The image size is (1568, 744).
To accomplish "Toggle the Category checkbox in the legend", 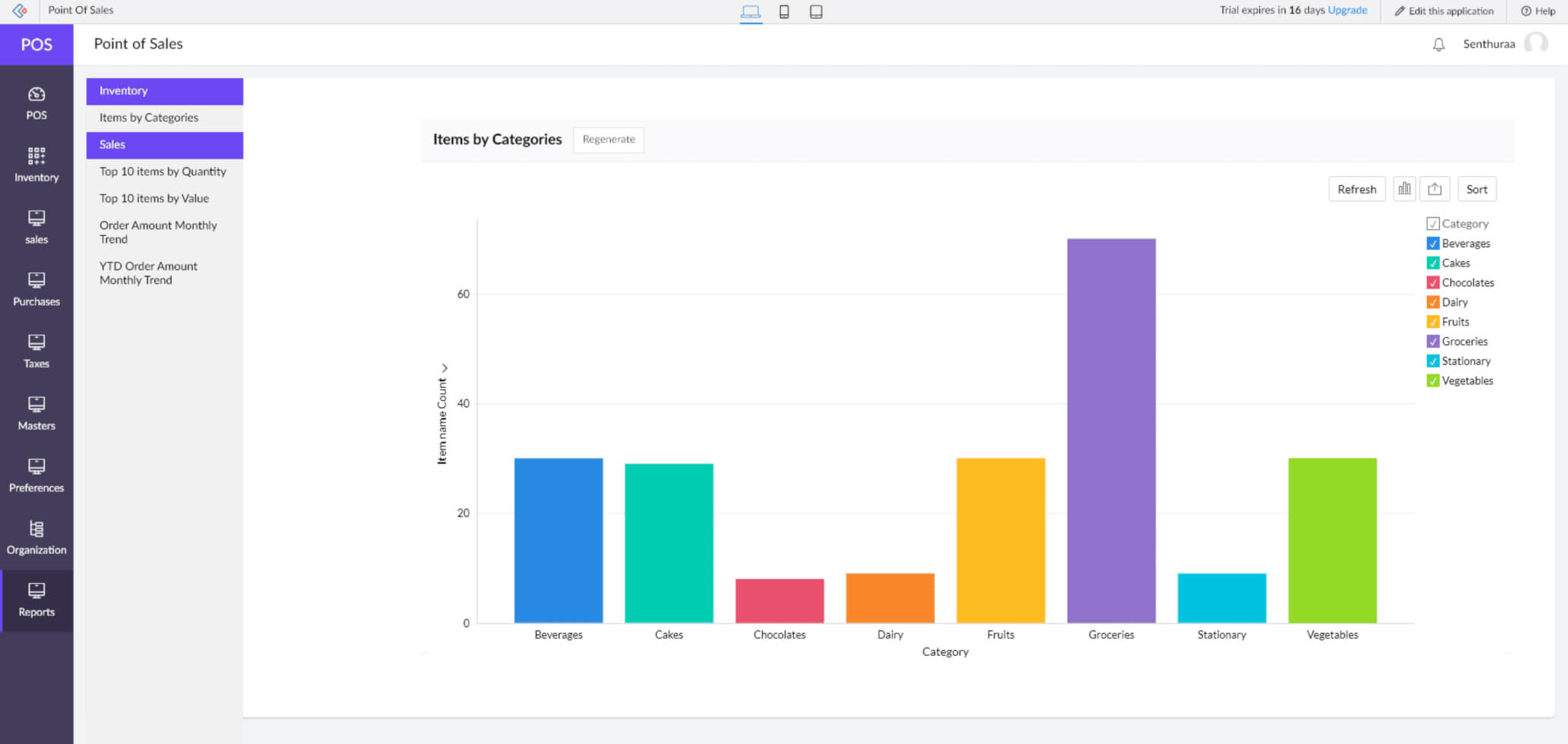I will click(1434, 223).
